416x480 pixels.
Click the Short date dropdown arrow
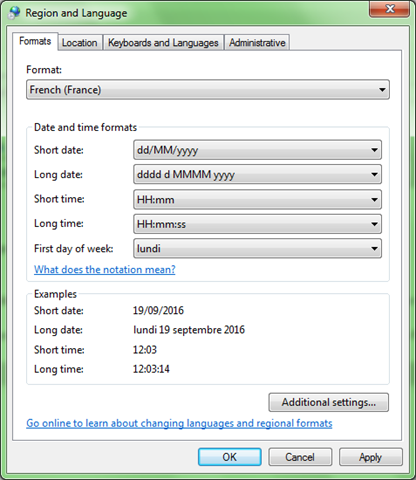click(x=374, y=150)
